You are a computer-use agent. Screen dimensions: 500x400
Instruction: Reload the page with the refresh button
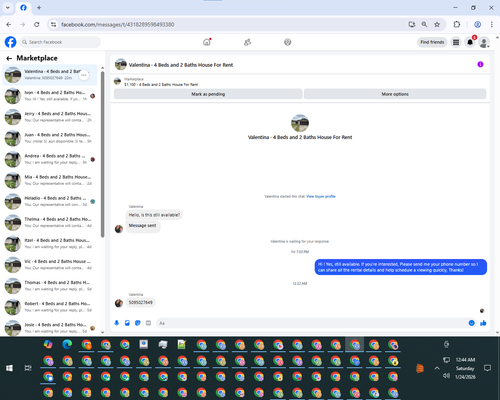[x=37, y=24]
